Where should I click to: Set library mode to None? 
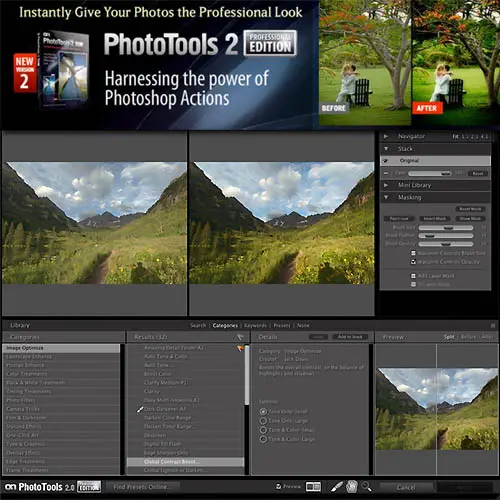303,325
